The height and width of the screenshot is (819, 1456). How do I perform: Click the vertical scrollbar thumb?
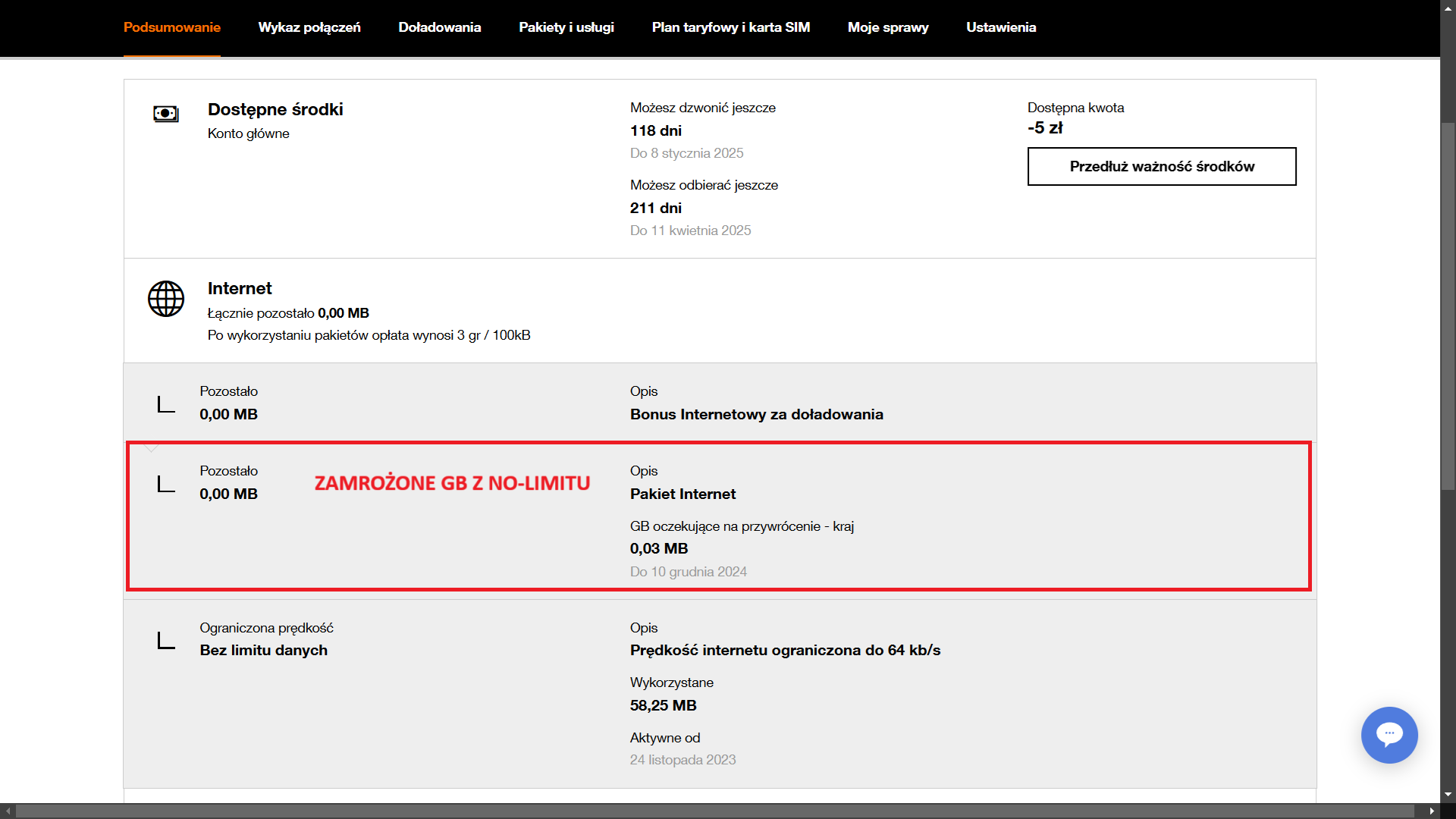1448,306
